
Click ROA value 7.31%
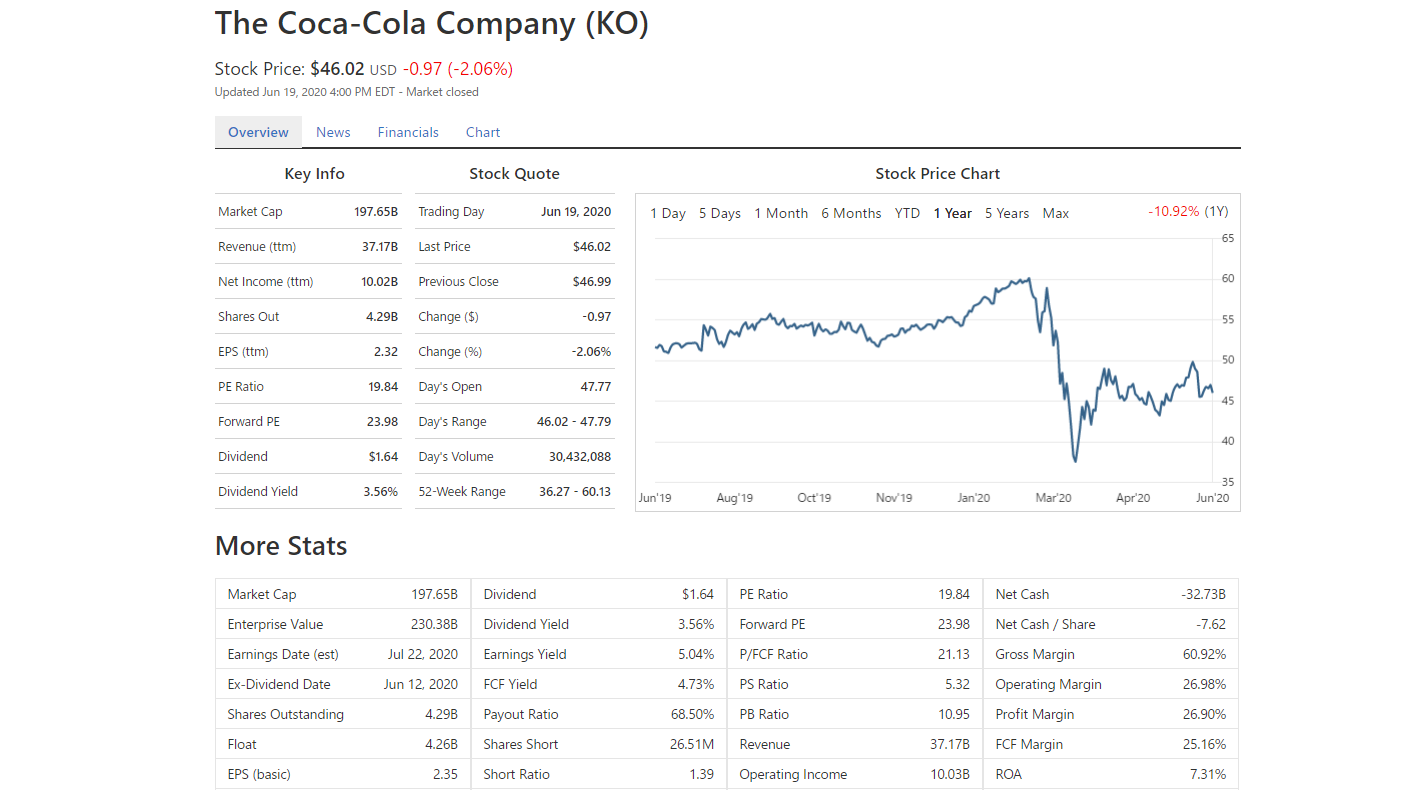1208,775
